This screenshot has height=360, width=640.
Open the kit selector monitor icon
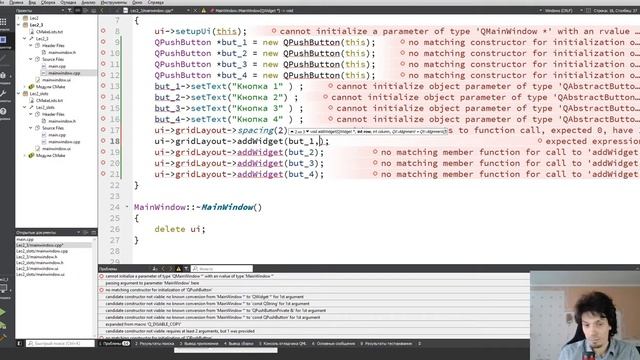tap(3, 289)
